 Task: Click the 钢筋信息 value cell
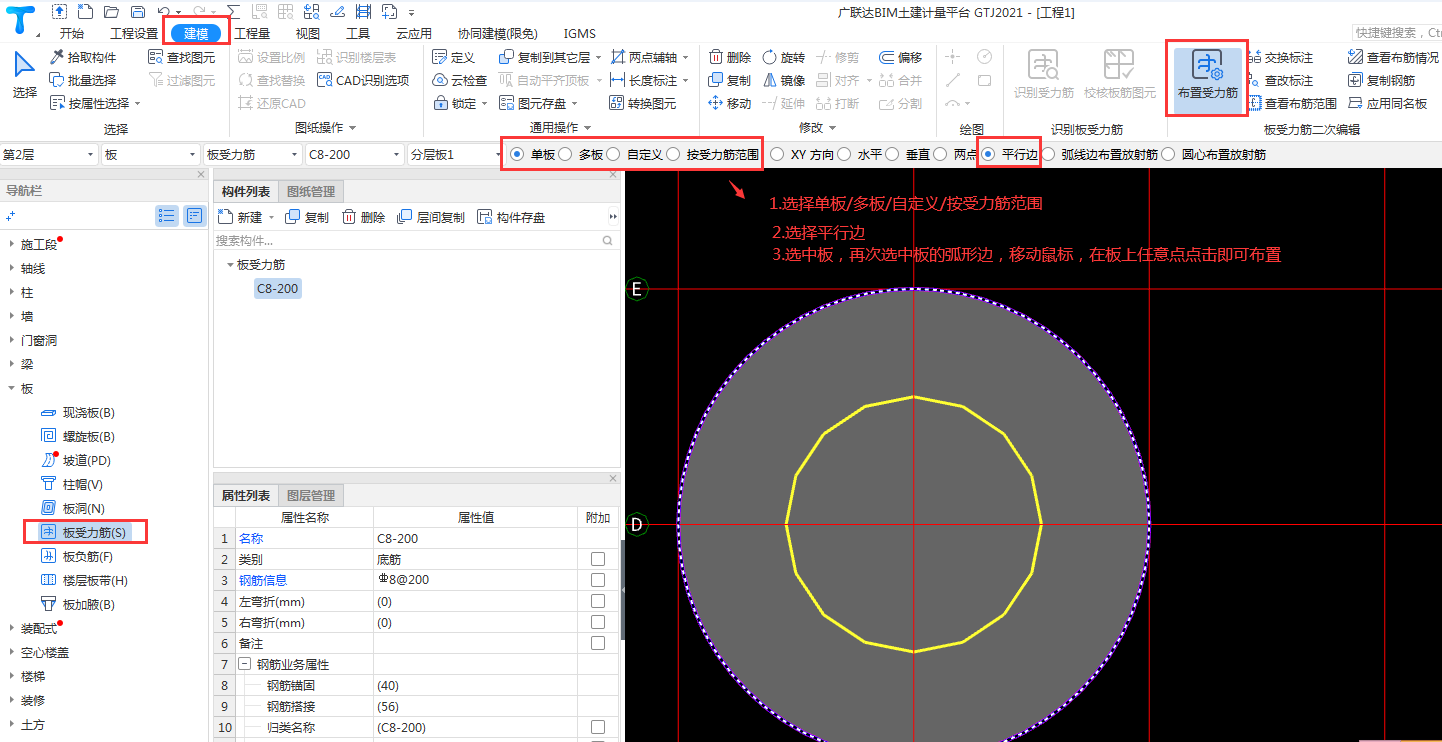coord(475,580)
